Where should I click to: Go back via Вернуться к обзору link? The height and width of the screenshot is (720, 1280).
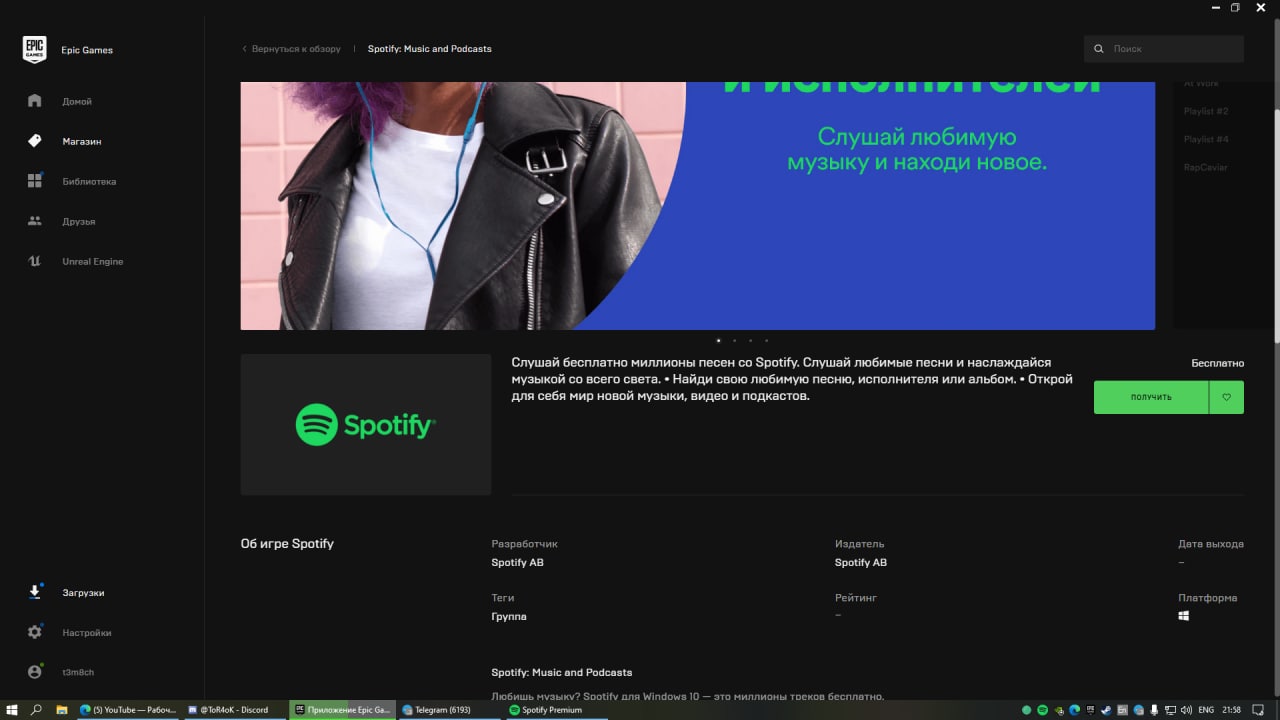pos(292,48)
